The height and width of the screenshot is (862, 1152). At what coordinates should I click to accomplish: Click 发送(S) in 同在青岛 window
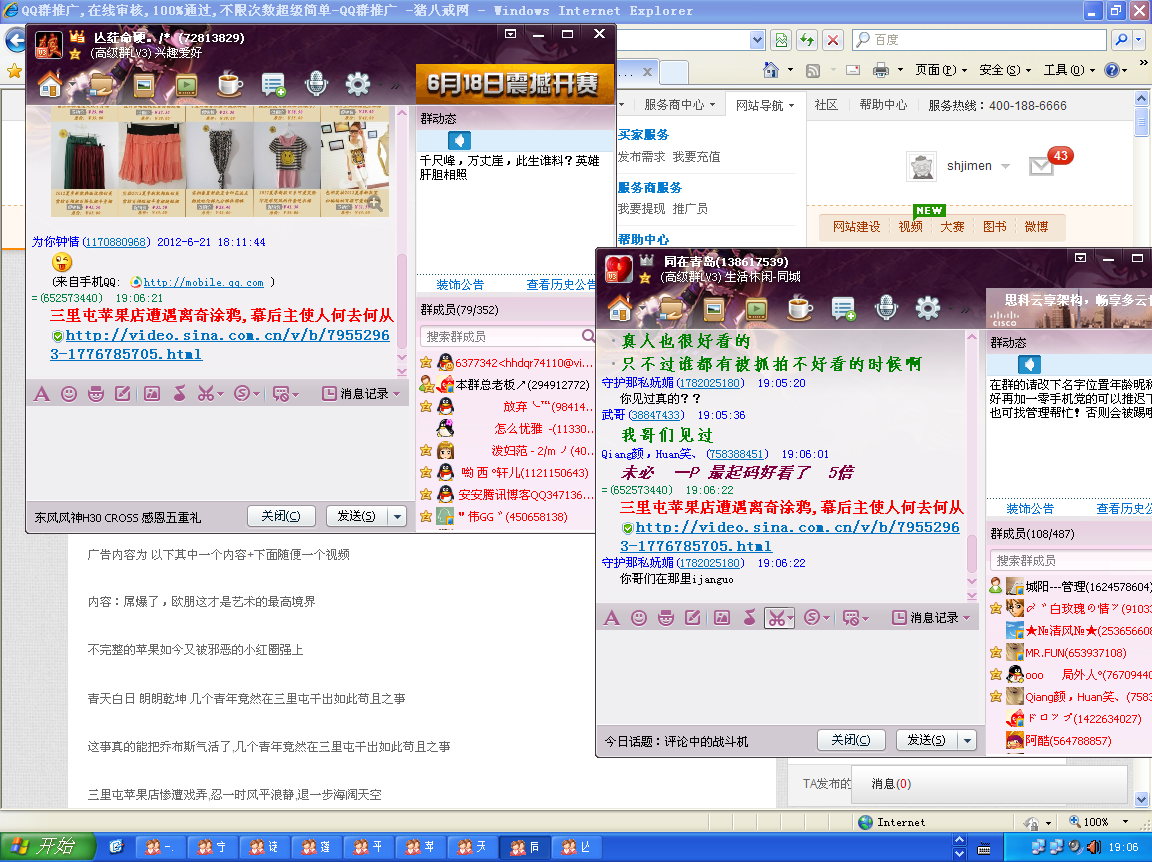point(927,740)
